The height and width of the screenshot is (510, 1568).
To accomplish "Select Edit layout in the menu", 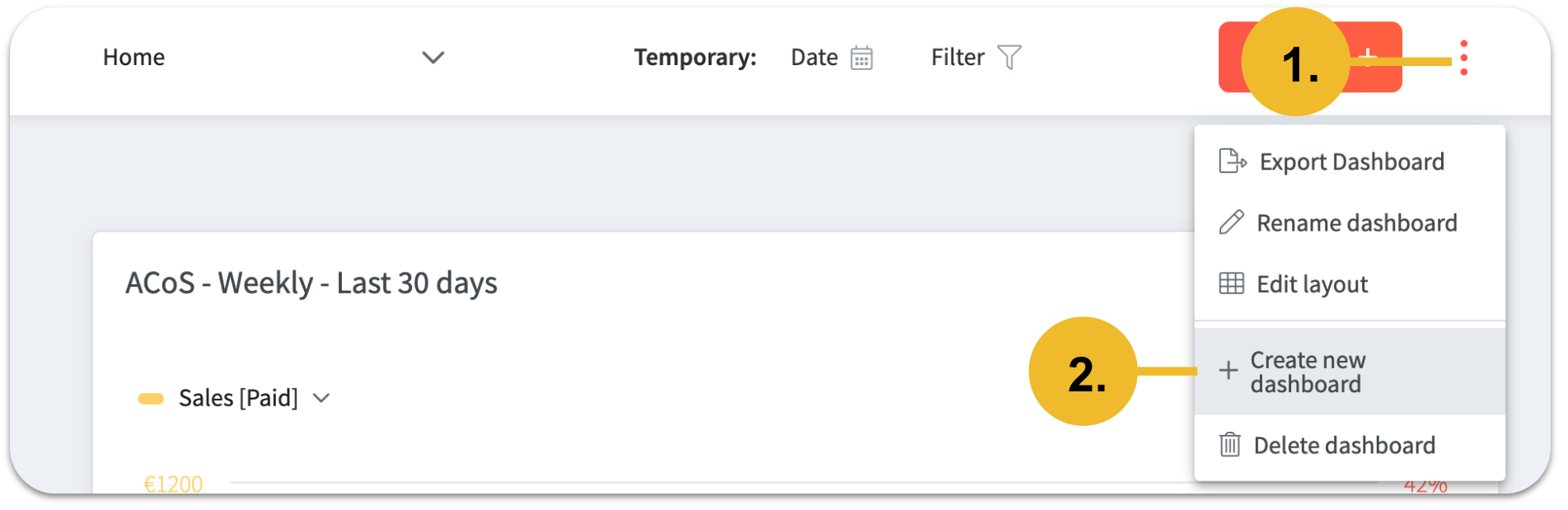I will pos(1312,284).
